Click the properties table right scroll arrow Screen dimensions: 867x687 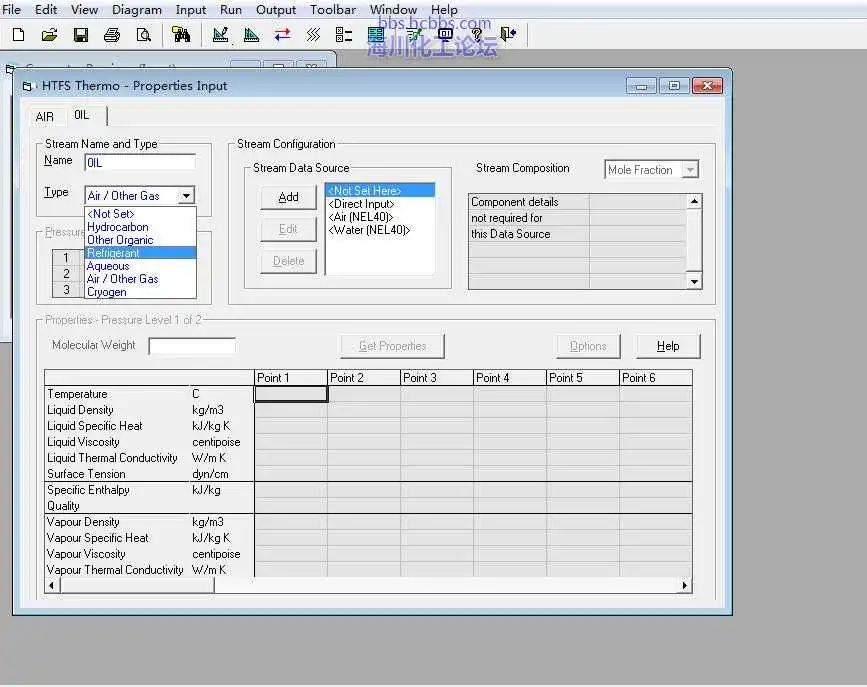[685, 585]
